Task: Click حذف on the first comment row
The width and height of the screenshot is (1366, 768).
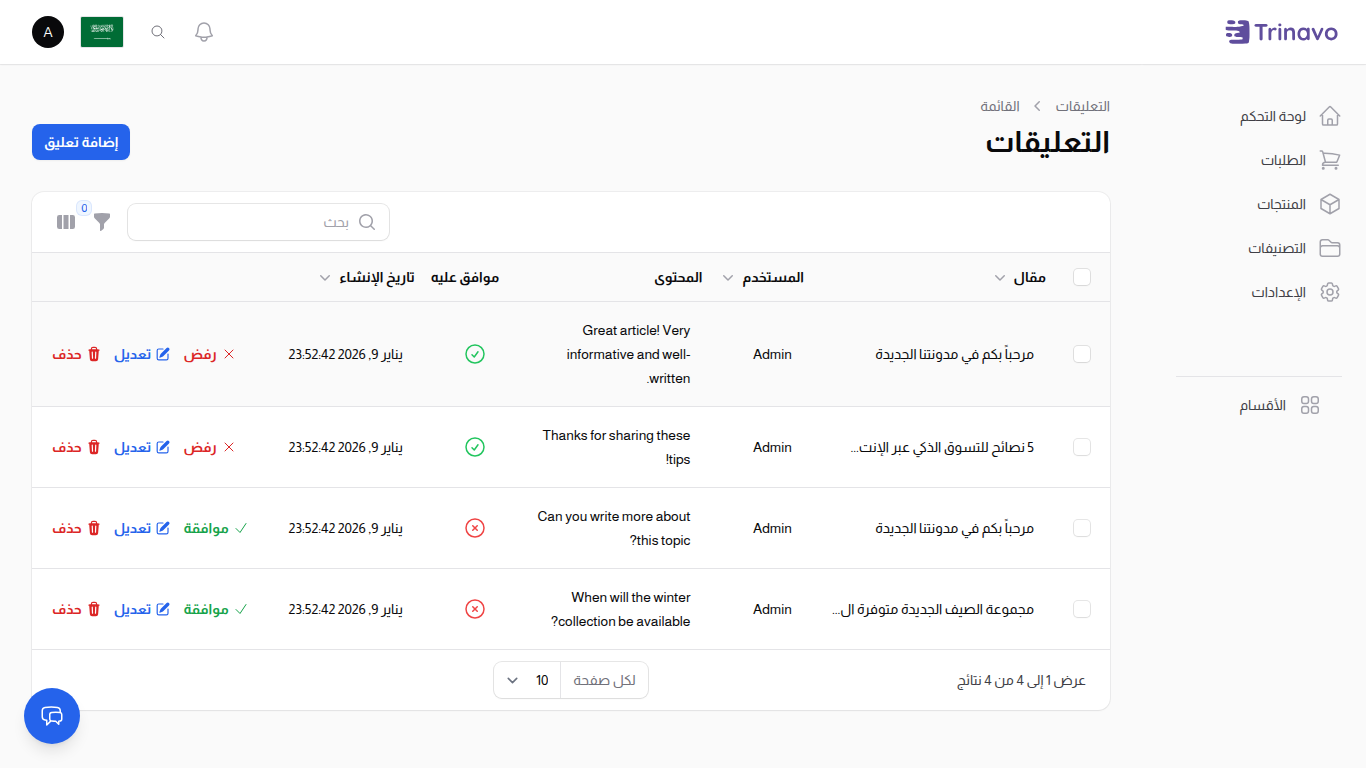Action: (x=77, y=354)
